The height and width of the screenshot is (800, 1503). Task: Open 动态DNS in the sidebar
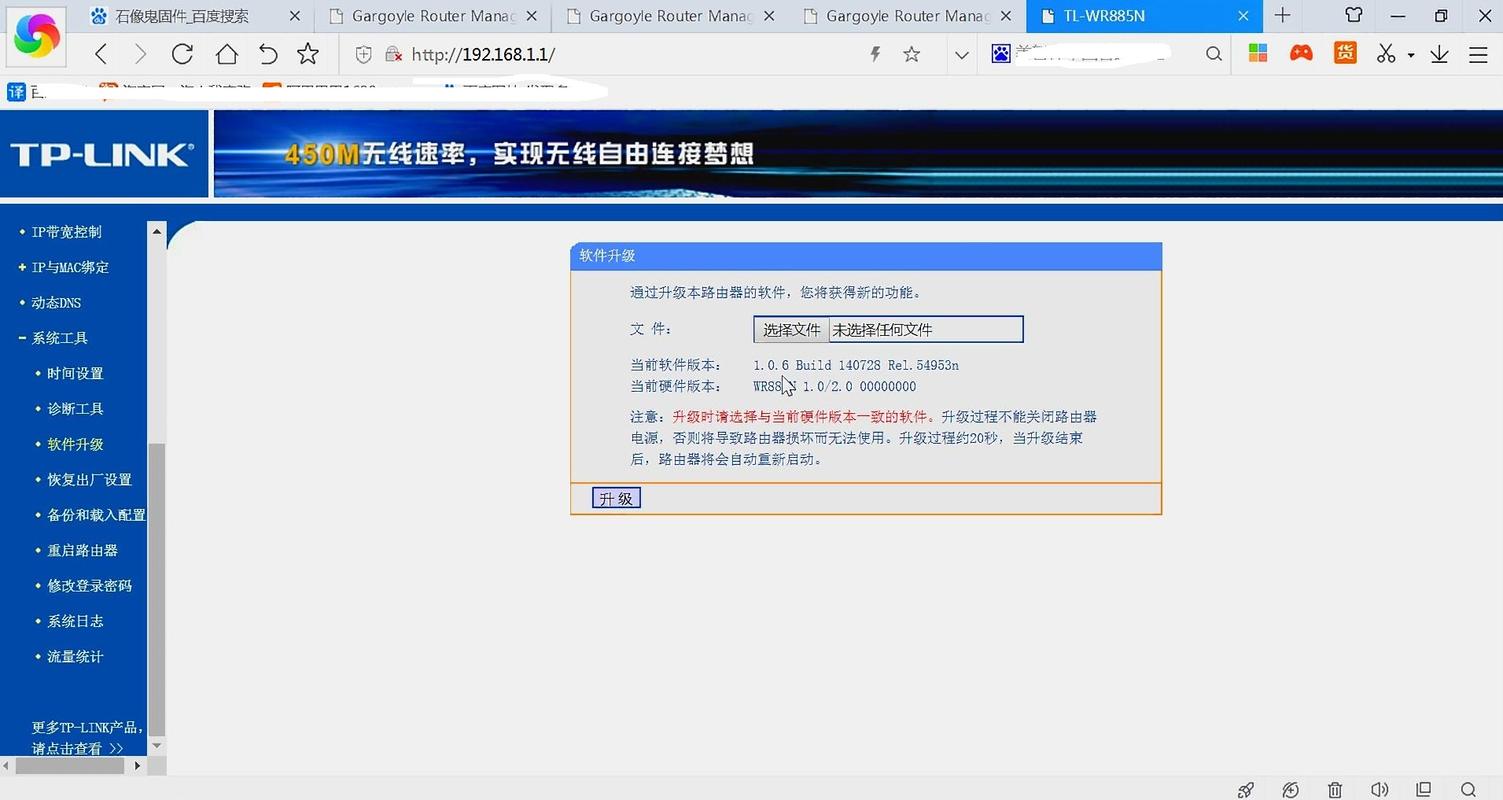point(56,303)
